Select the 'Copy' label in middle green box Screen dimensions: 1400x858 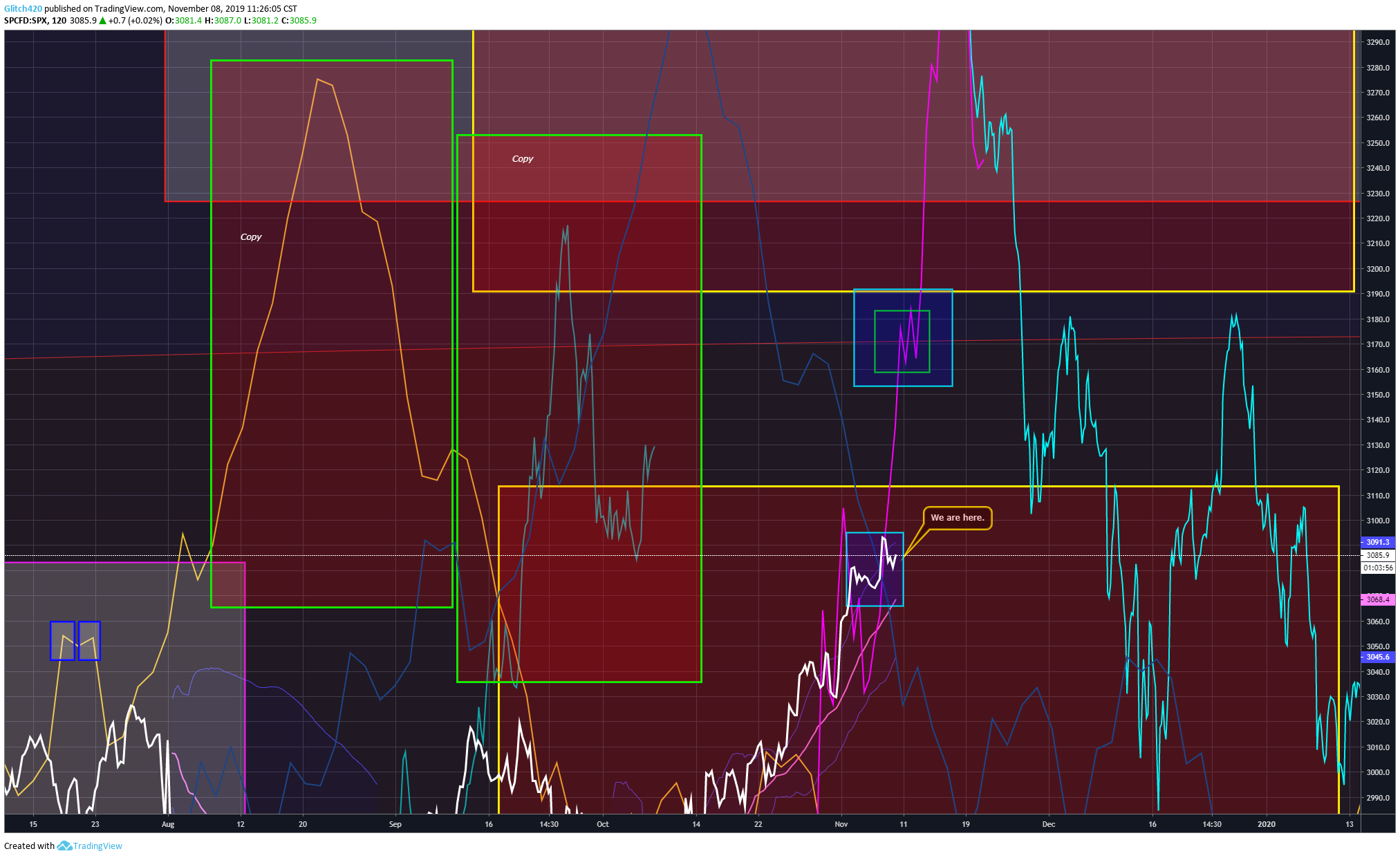523,159
